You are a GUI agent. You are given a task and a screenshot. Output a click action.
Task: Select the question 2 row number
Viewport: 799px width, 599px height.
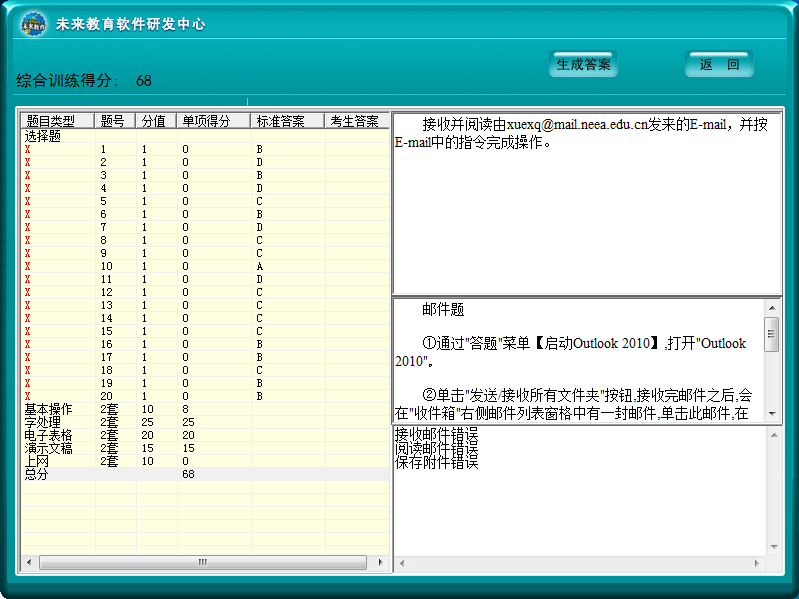pos(103,162)
